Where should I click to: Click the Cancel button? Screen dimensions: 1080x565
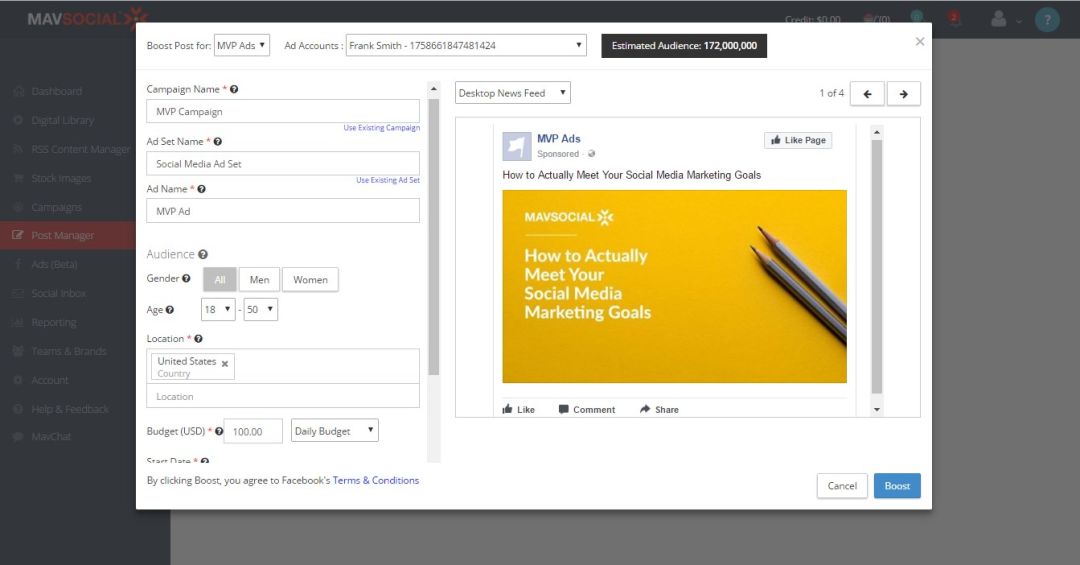click(x=842, y=486)
